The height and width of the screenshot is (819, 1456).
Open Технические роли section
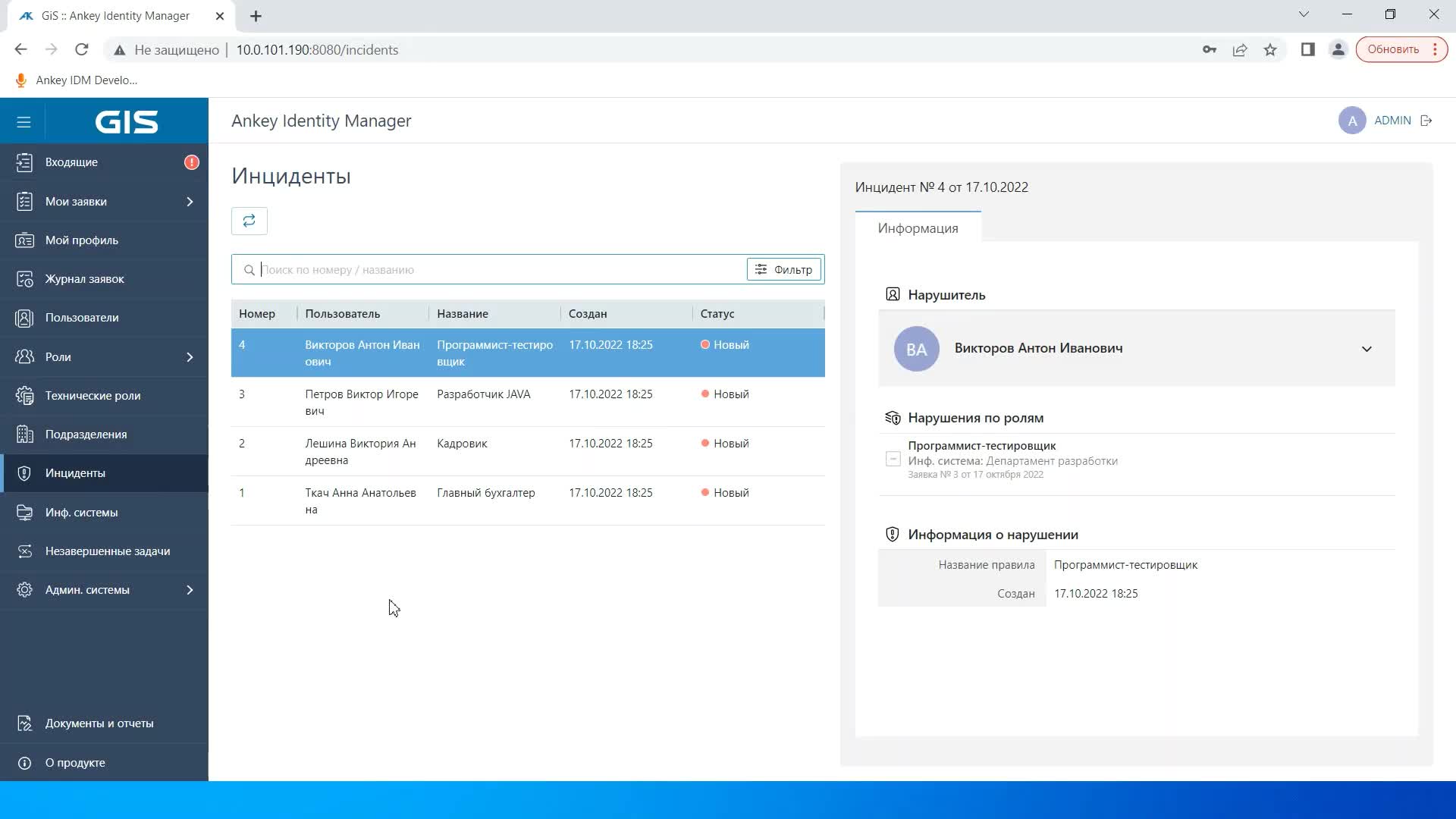(x=104, y=396)
